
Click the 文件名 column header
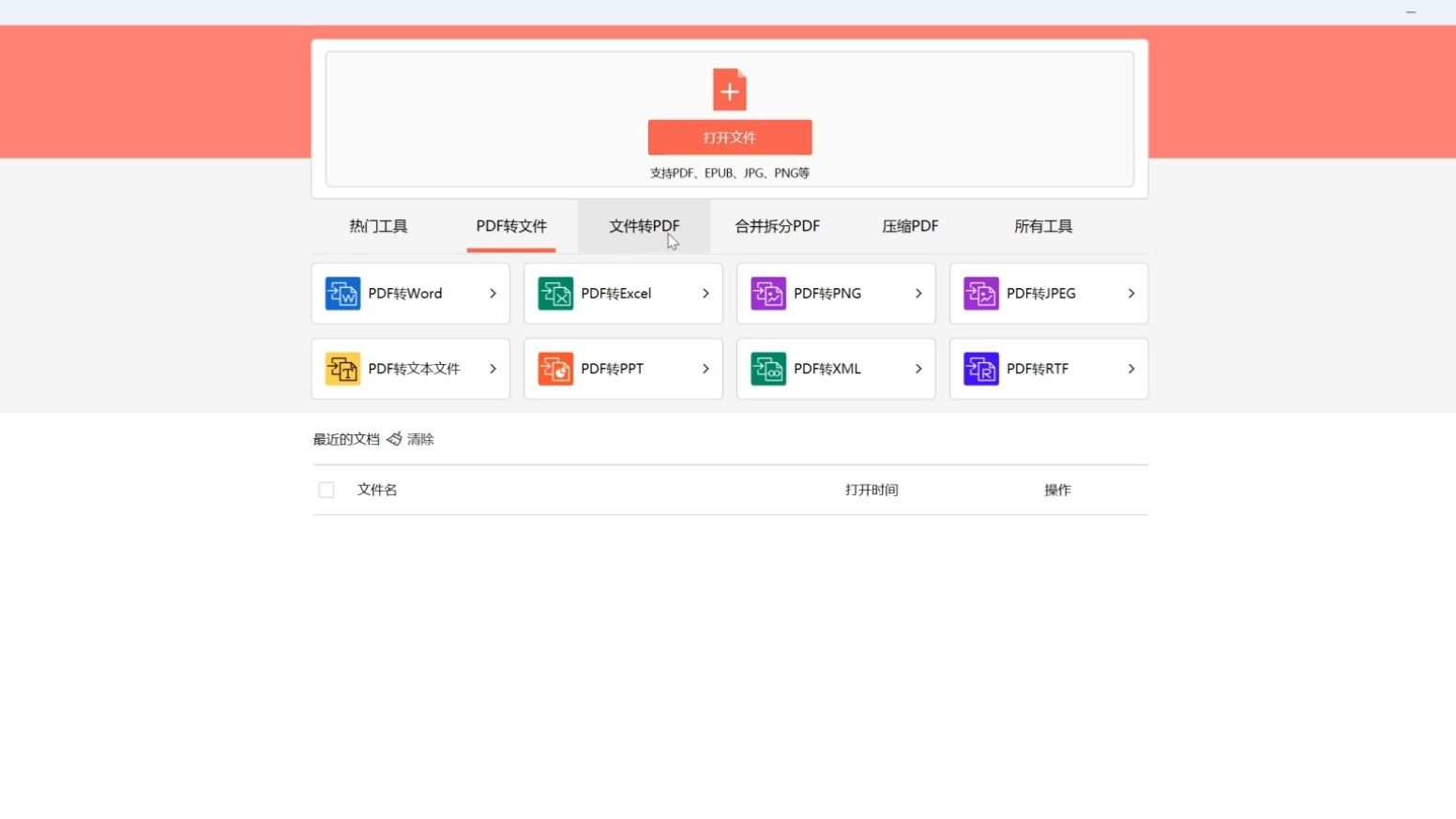click(x=377, y=490)
